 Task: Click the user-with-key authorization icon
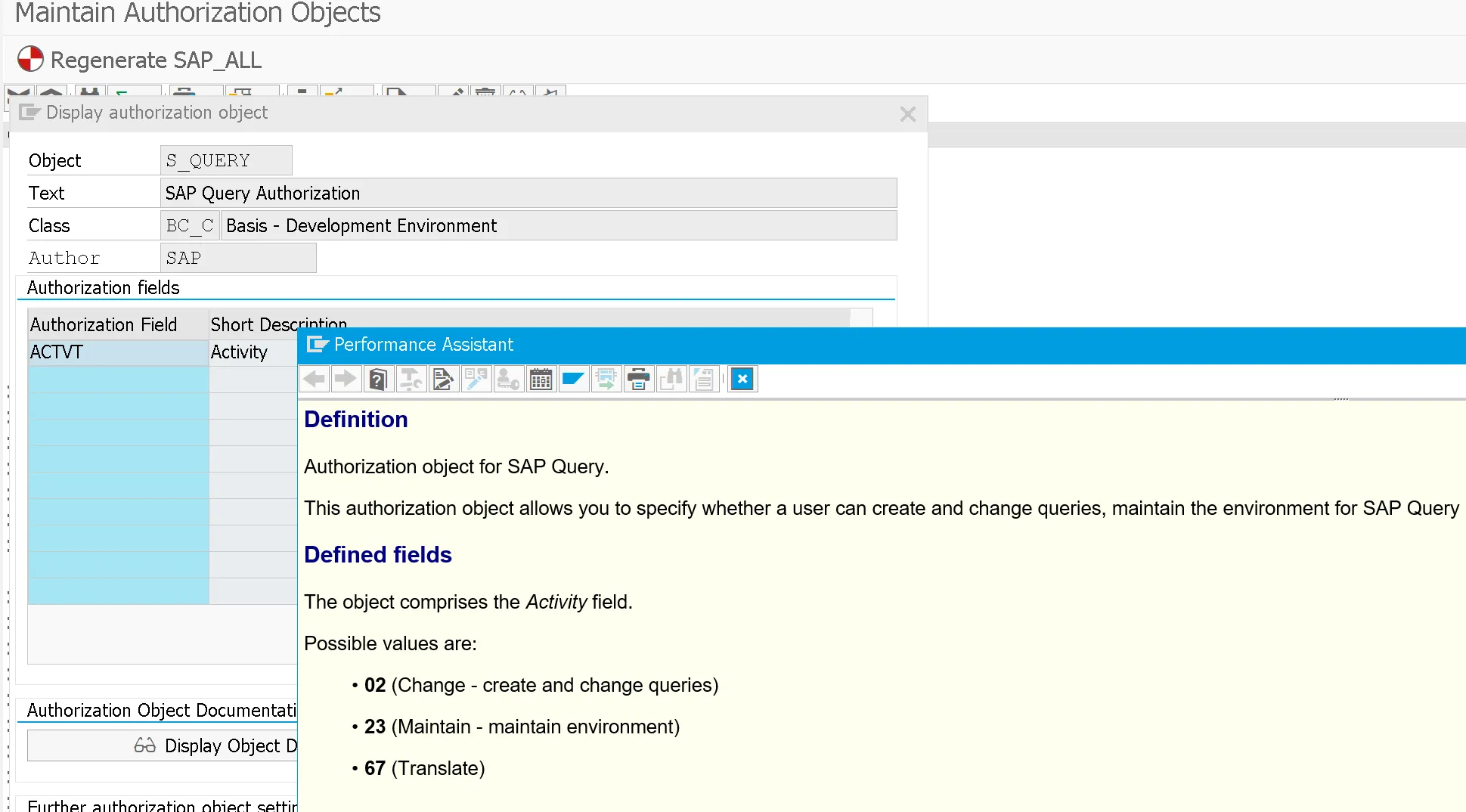click(508, 379)
